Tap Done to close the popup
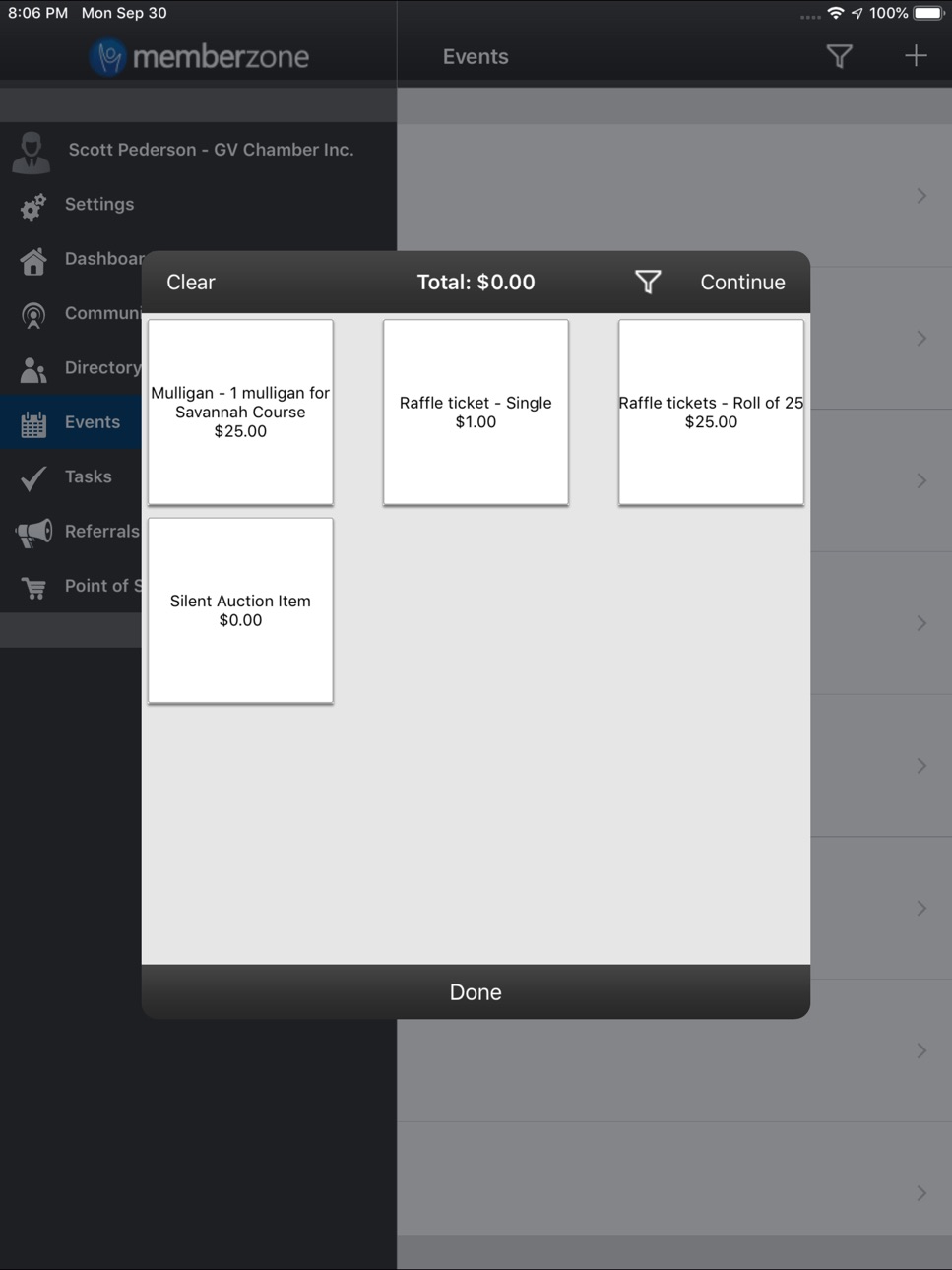952x1270 pixels. coord(476,992)
